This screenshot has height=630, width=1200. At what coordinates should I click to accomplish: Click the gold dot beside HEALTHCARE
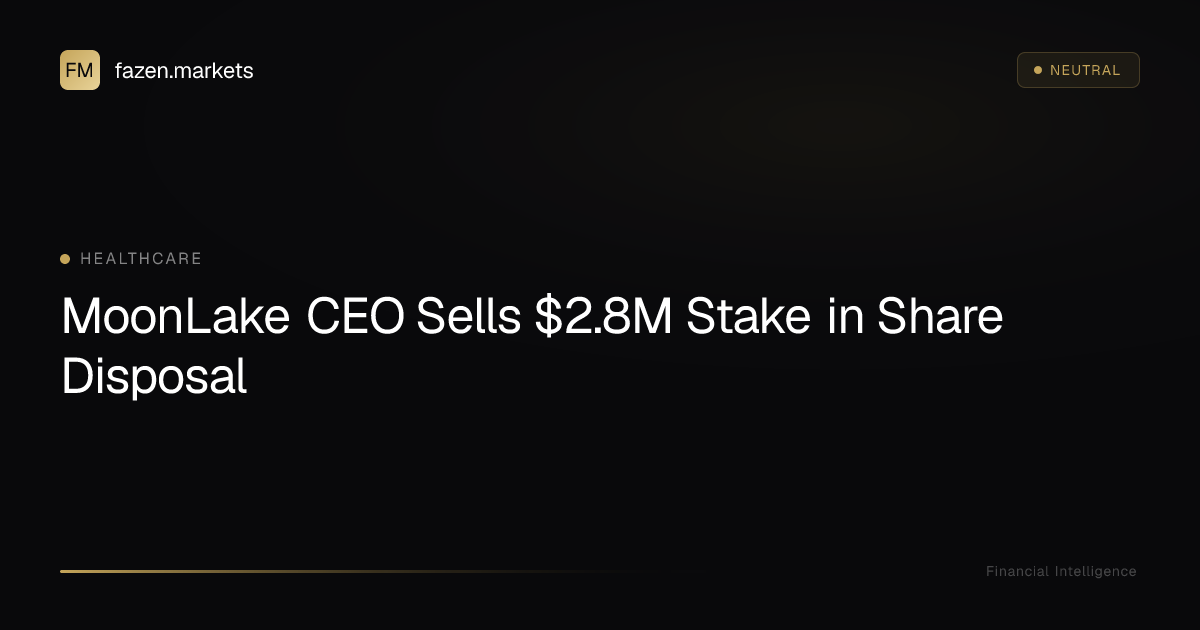(65, 259)
